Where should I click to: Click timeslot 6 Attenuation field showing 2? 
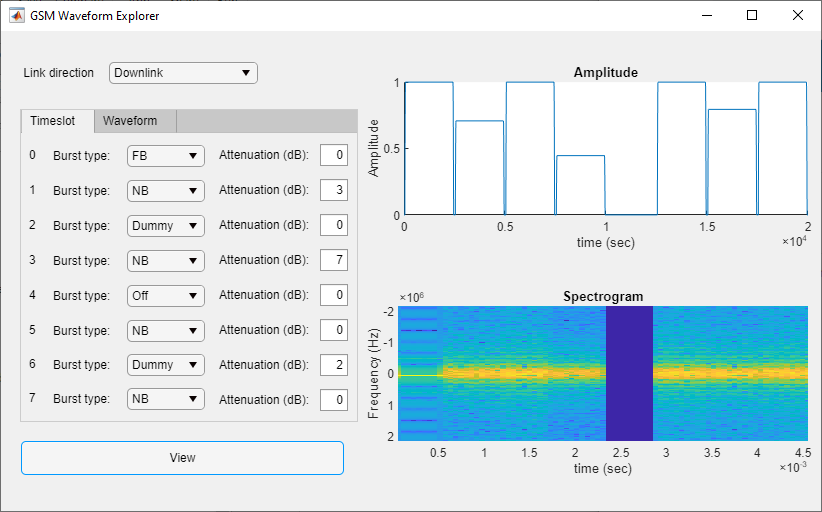[334, 365]
